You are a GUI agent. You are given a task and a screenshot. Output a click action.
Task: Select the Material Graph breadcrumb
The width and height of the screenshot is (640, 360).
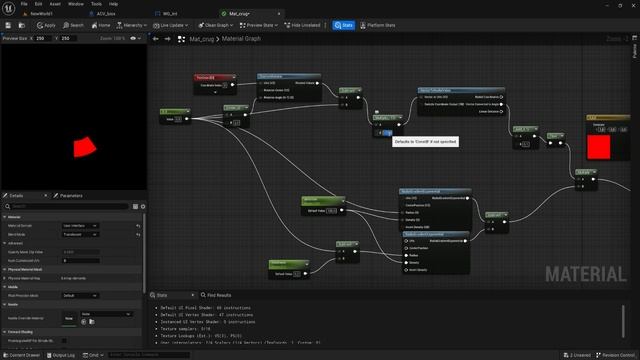click(x=241, y=39)
